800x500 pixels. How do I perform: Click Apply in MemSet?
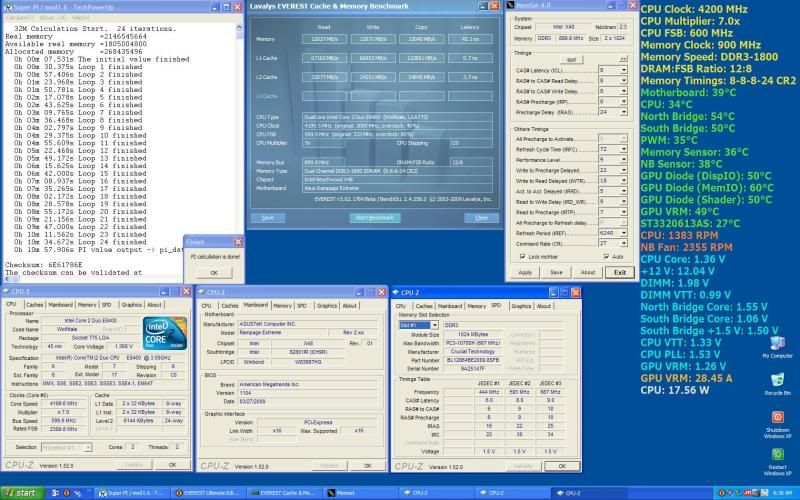[525, 272]
